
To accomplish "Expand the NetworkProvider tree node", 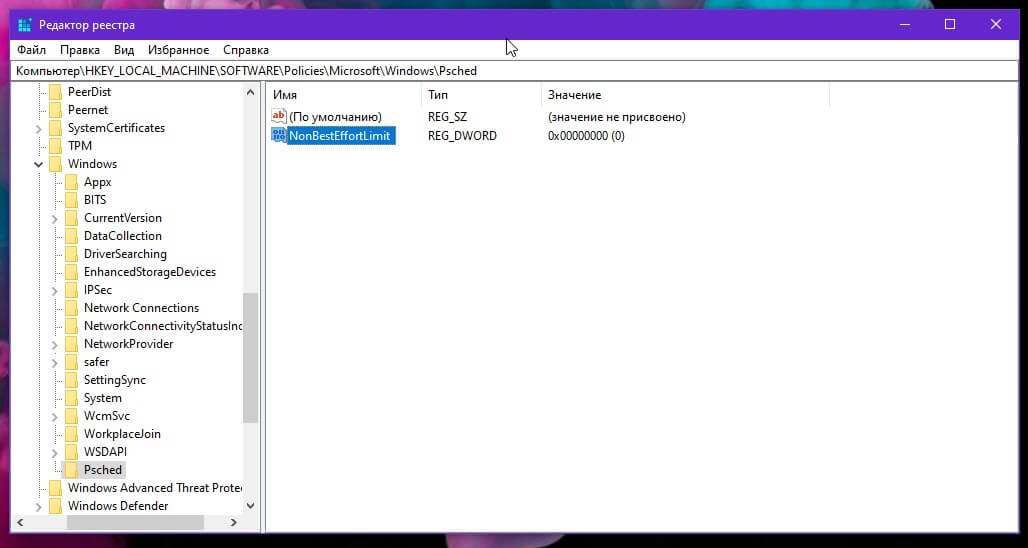I will click(55, 345).
